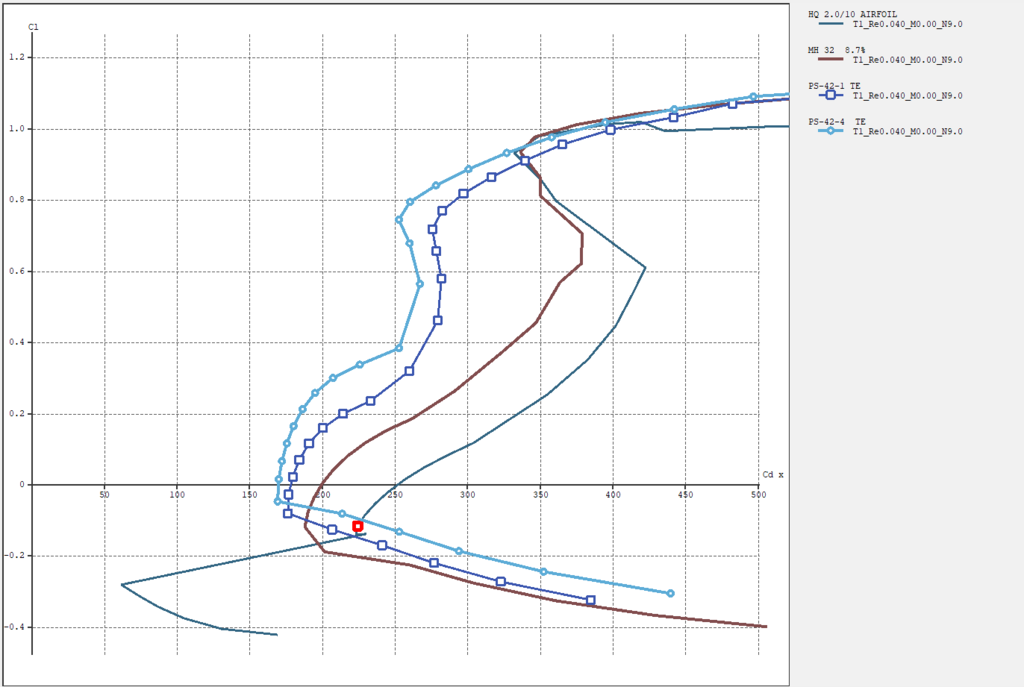The image size is (1024, 687).
Task: Click last square point on PS-42-1 TE lower branch
Action: pyautogui.click(x=590, y=600)
